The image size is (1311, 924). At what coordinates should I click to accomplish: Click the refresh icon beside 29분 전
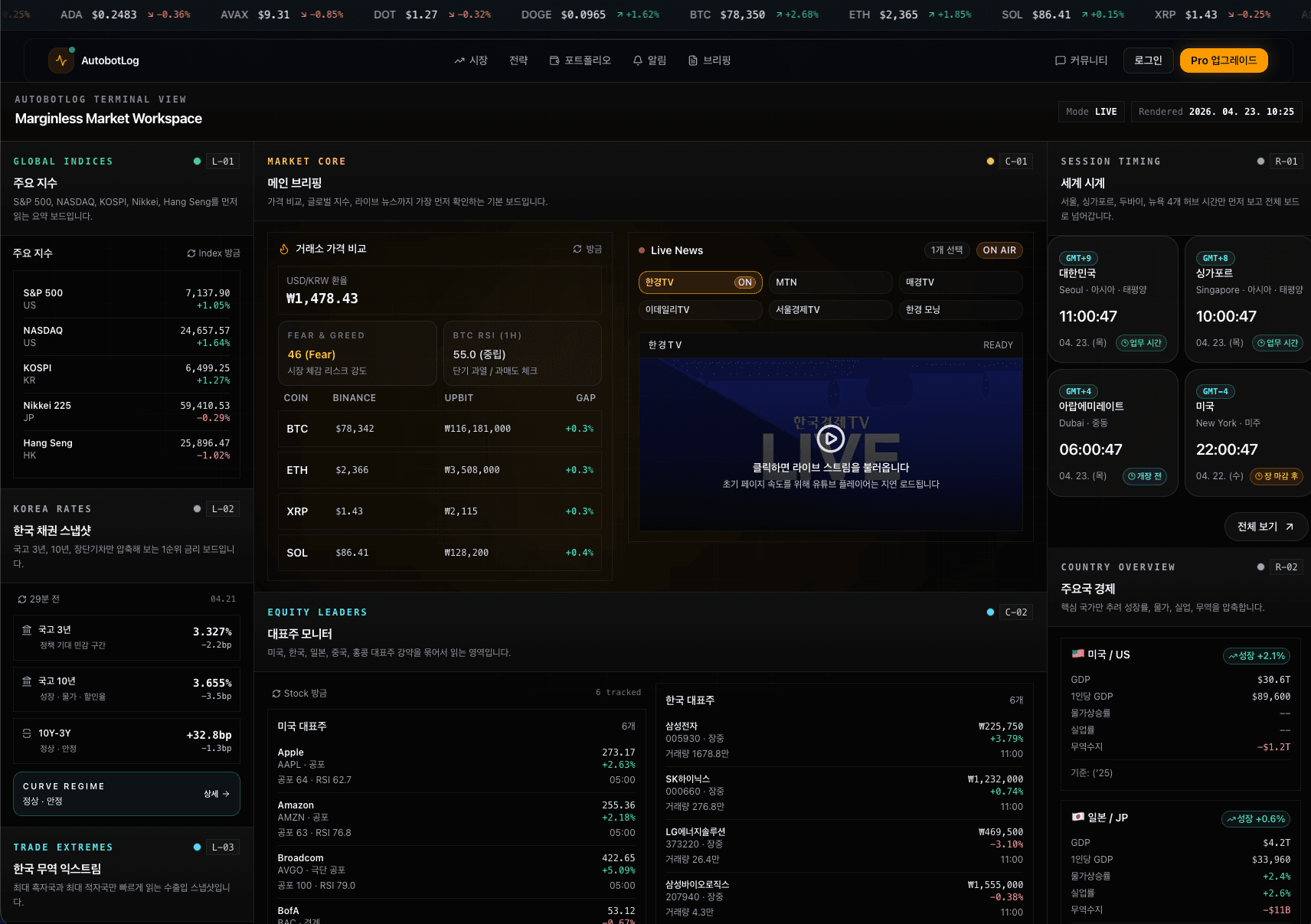(x=22, y=599)
